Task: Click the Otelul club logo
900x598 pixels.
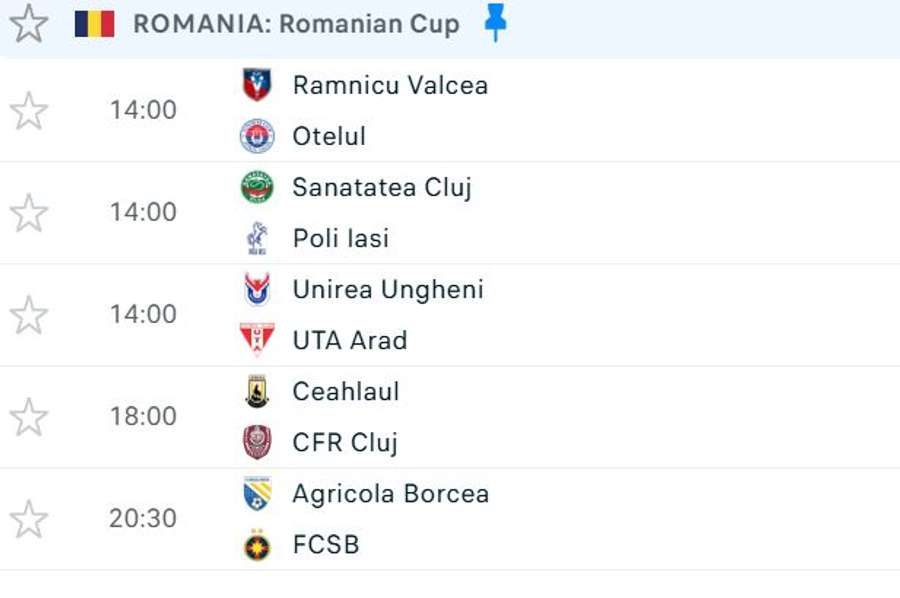Action: (x=257, y=136)
